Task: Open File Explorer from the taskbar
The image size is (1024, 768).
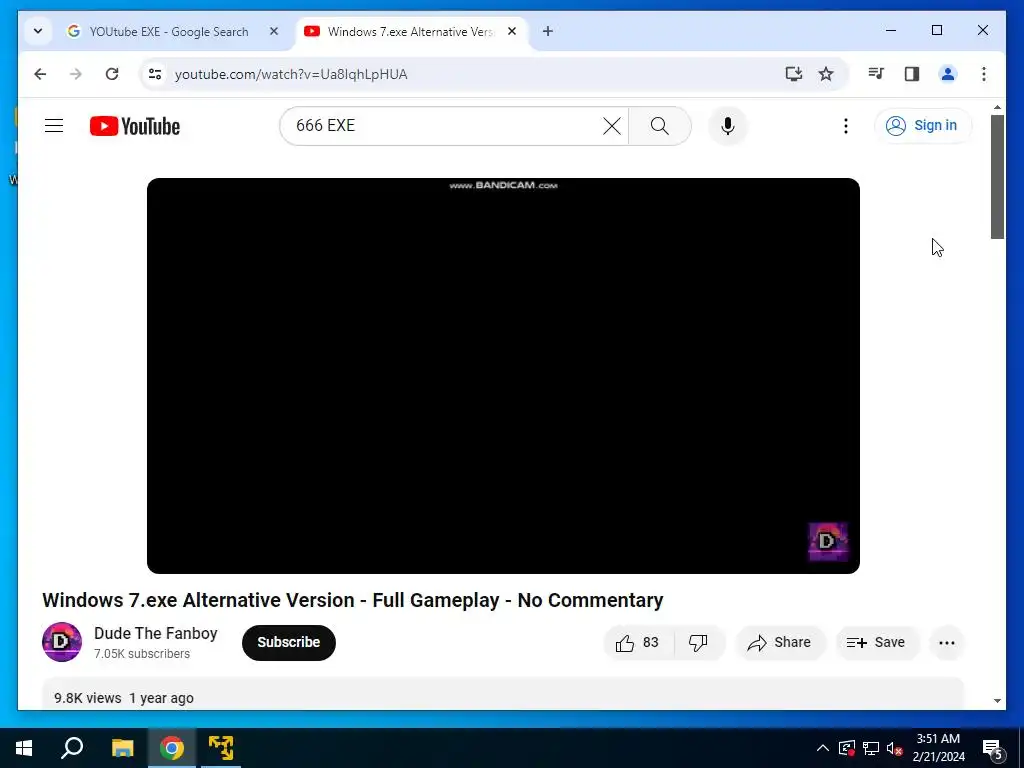Action: click(x=122, y=748)
